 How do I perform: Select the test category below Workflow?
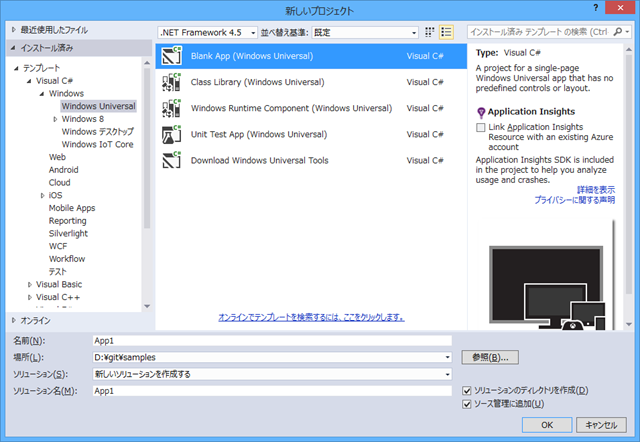pyautogui.click(x=58, y=271)
